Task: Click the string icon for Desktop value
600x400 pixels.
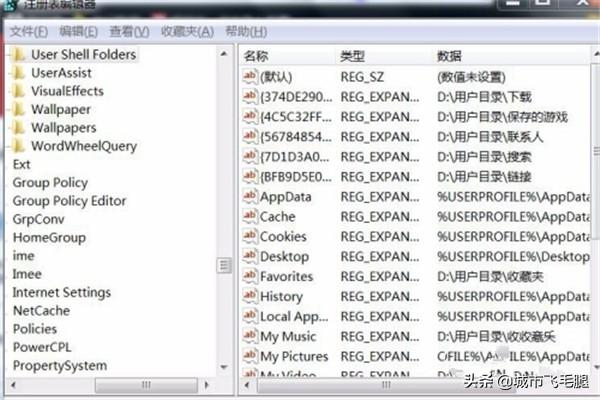Action: point(249,256)
